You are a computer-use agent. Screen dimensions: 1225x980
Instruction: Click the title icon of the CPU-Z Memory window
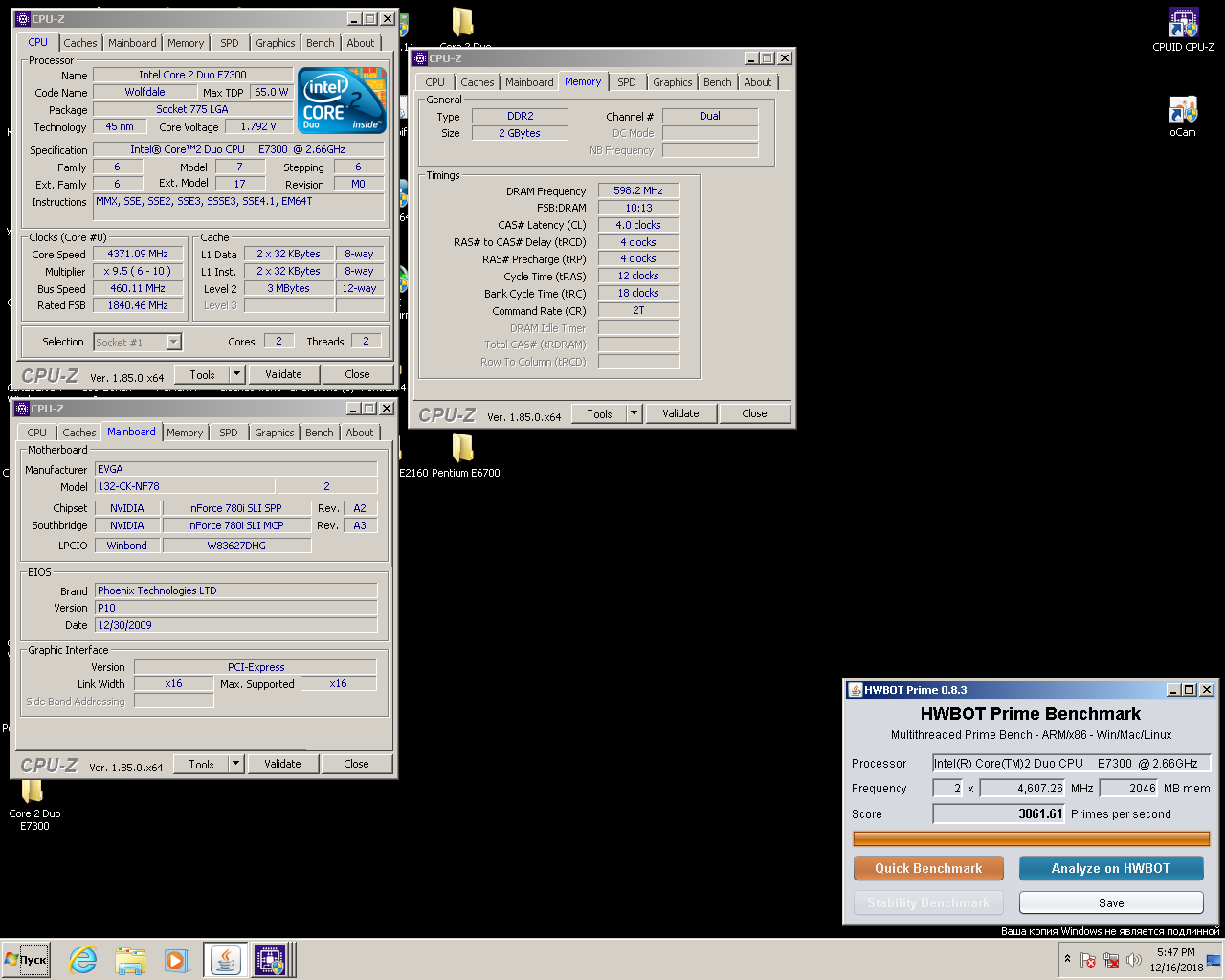tap(420, 58)
